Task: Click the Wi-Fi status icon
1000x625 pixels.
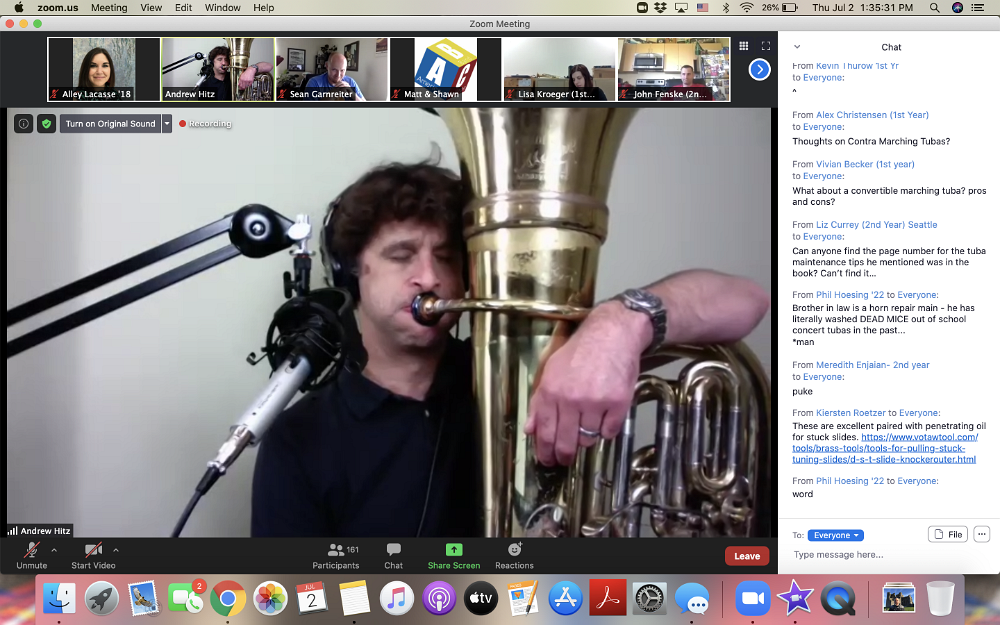Action: [746, 8]
